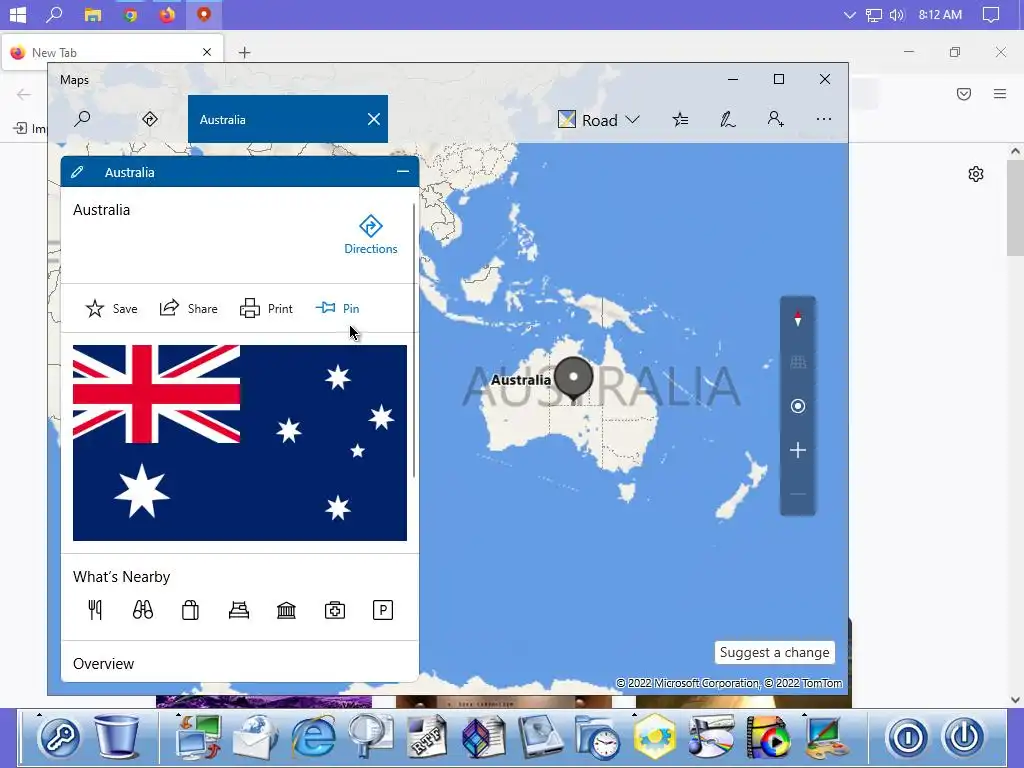Screen dimensions: 1024x768
Task: Open the Maps more options ellipsis
Action: coord(824,119)
